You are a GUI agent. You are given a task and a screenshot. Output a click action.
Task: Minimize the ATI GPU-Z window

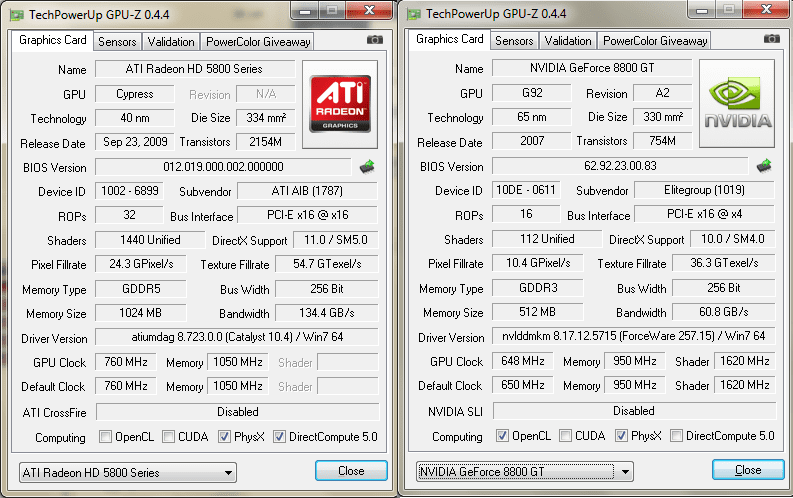click(x=305, y=11)
